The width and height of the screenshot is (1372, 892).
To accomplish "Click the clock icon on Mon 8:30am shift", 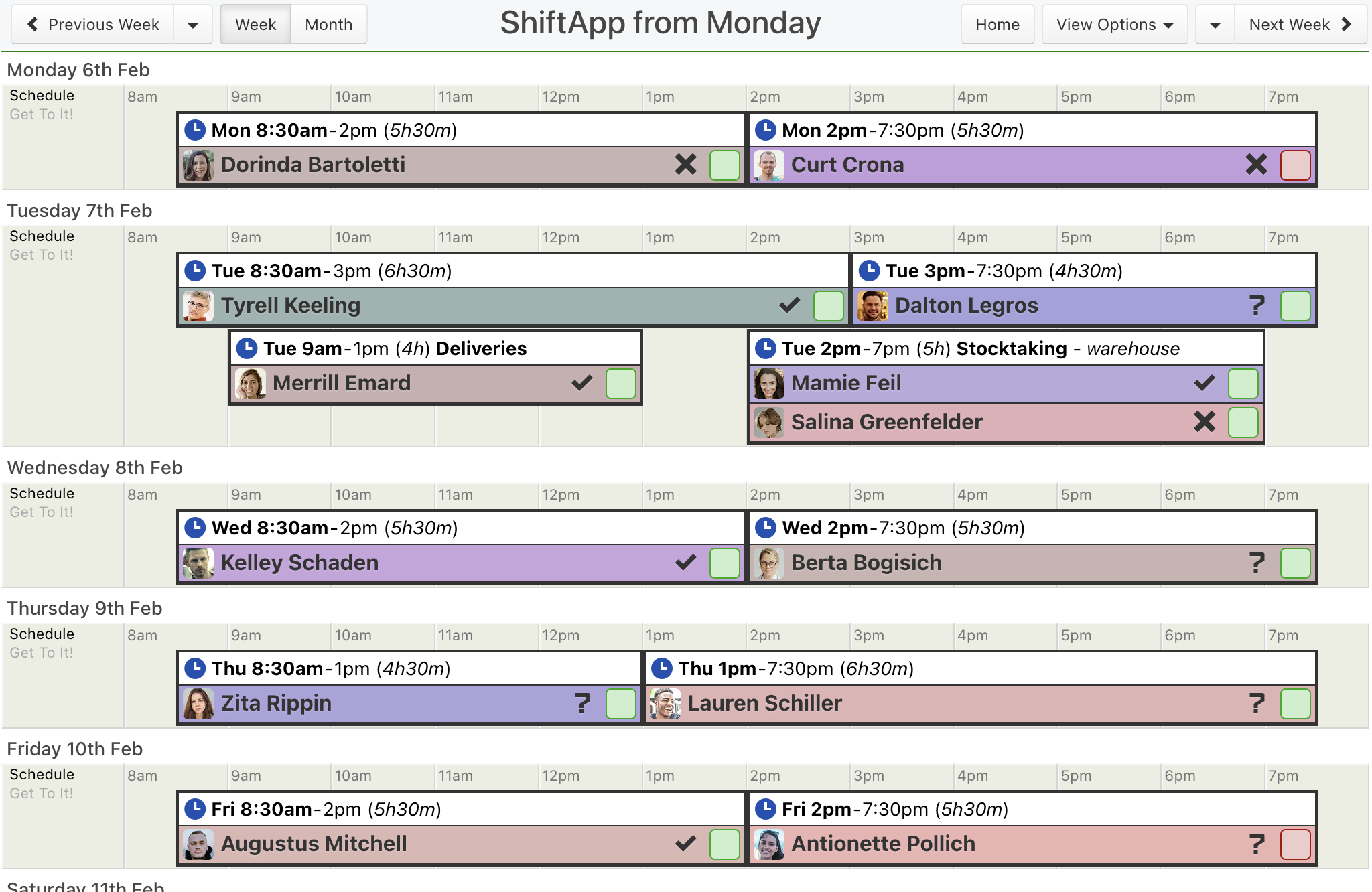I will 195,130.
